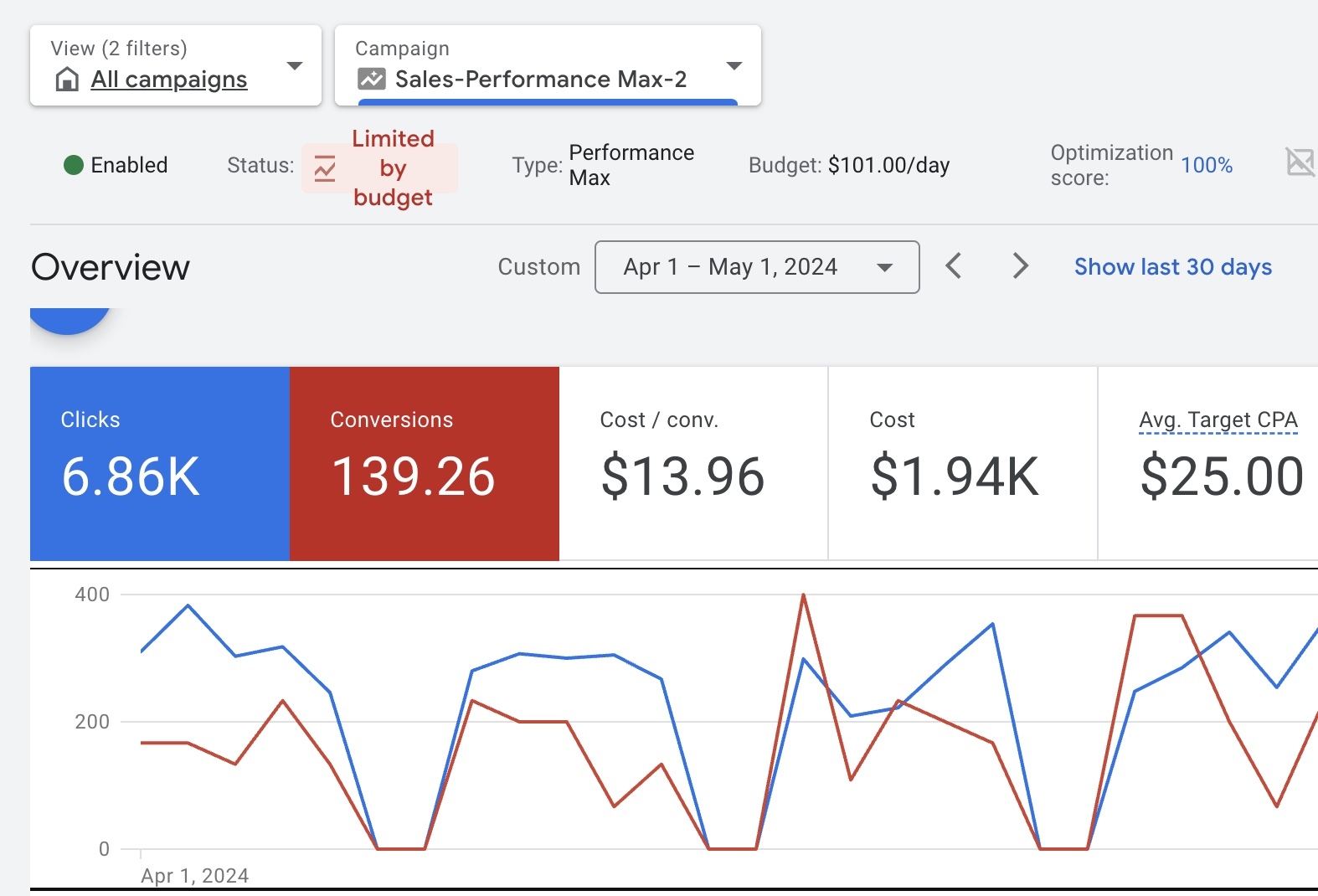Image resolution: width=1318 pixels, height=896 pixels.
Task: Click the Limited by budget status icon
Action: point(325,168)
